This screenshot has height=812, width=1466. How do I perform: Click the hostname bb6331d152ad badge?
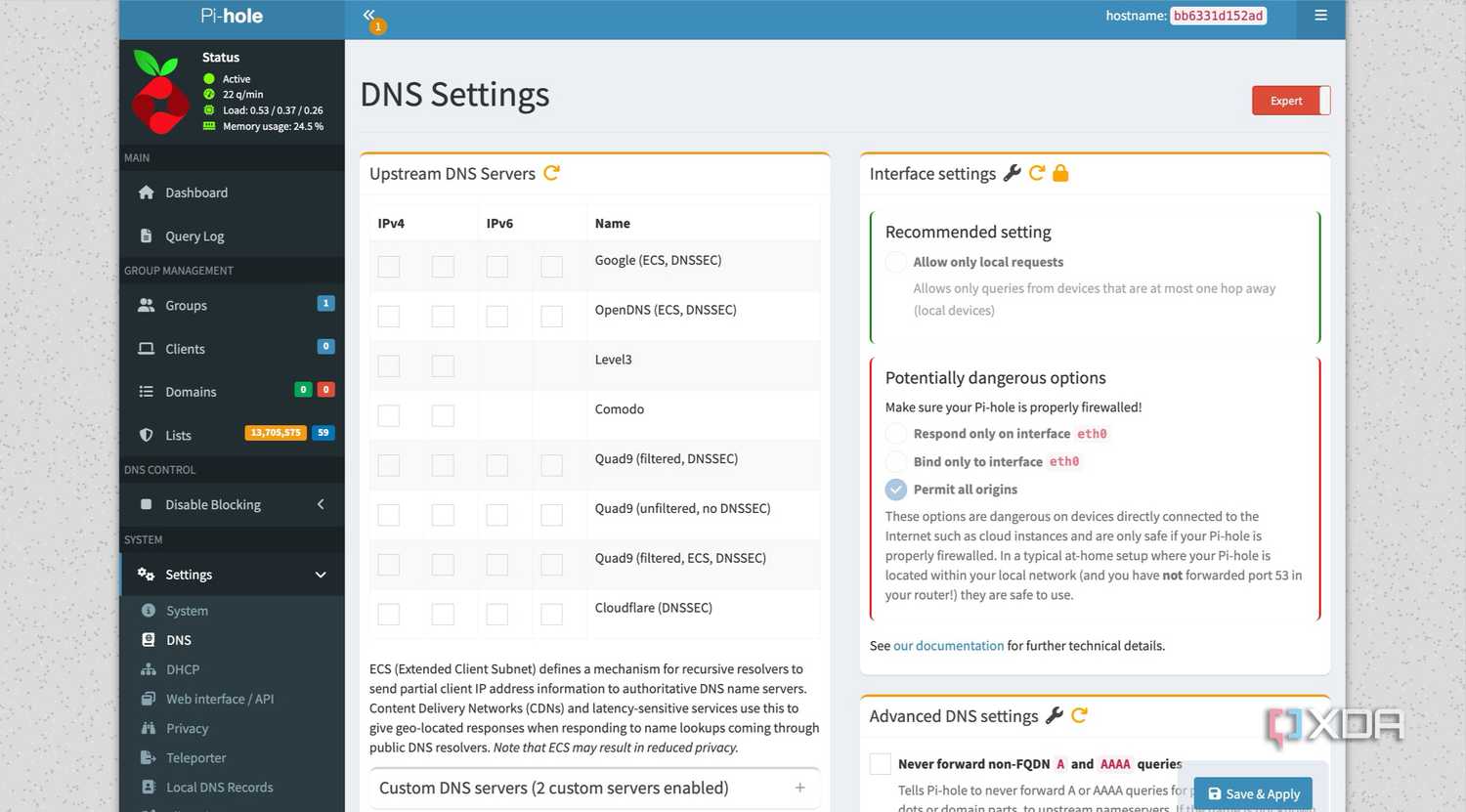(x=1218, y=16)
